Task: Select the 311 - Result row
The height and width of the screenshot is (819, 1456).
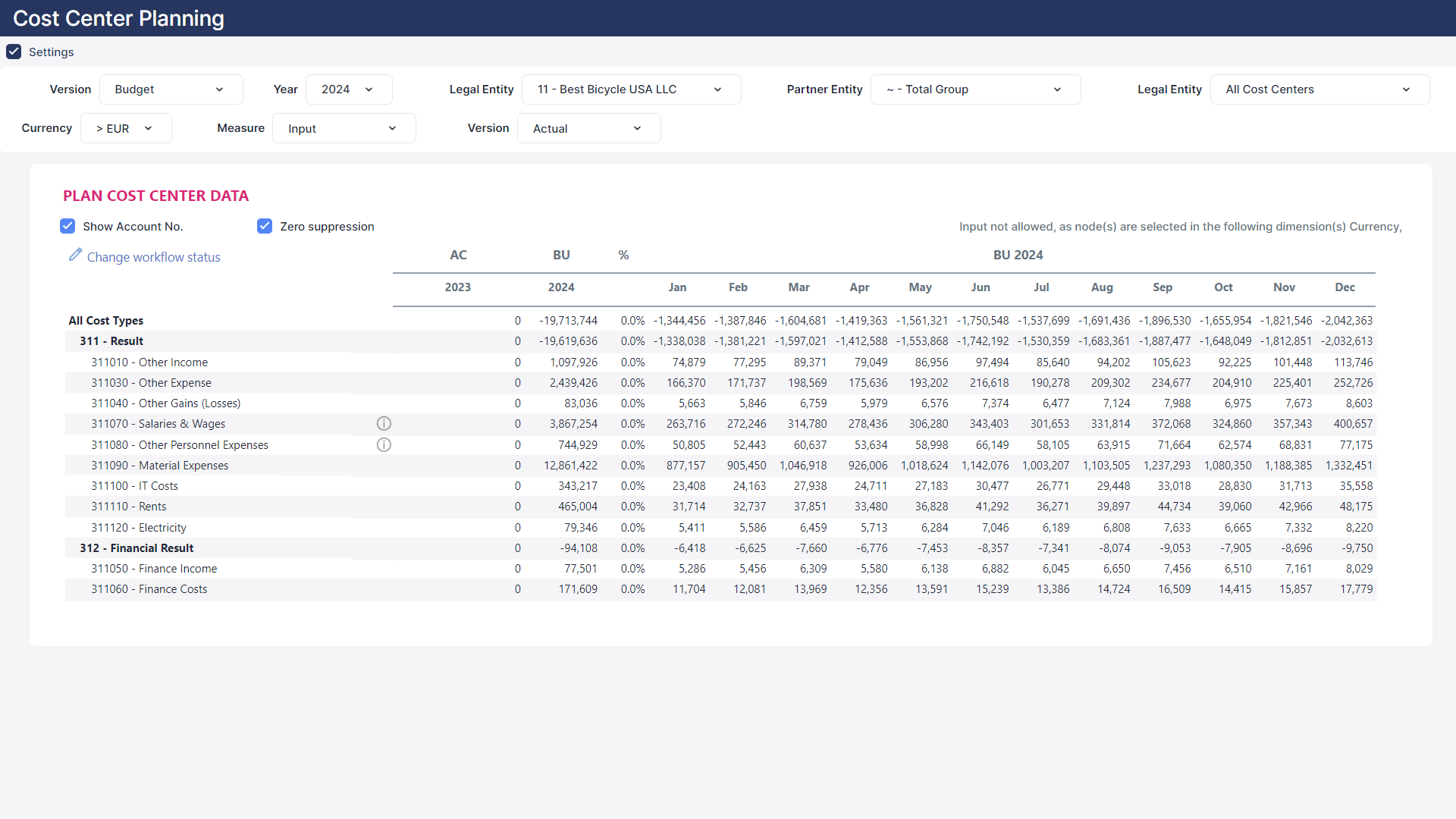Action: point(111,341)
